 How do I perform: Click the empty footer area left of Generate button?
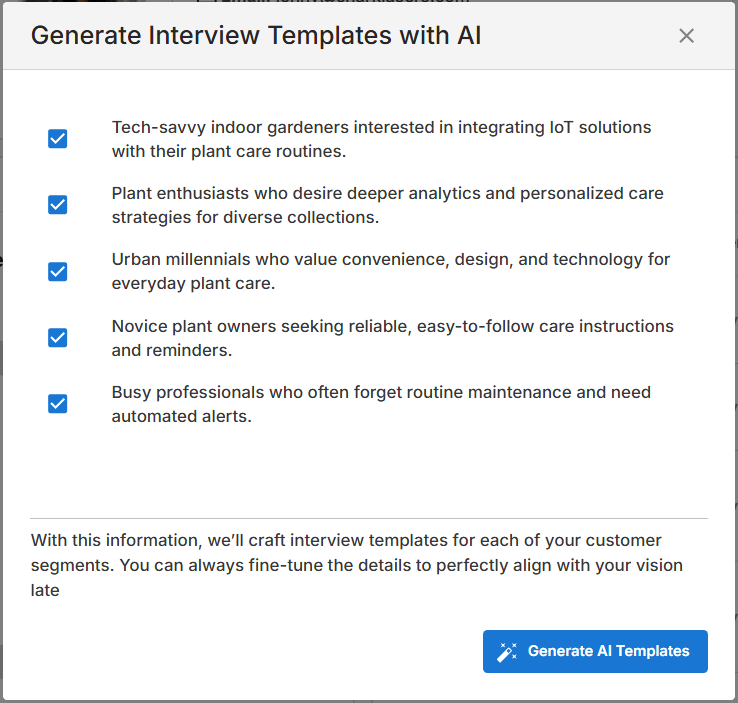250,652
